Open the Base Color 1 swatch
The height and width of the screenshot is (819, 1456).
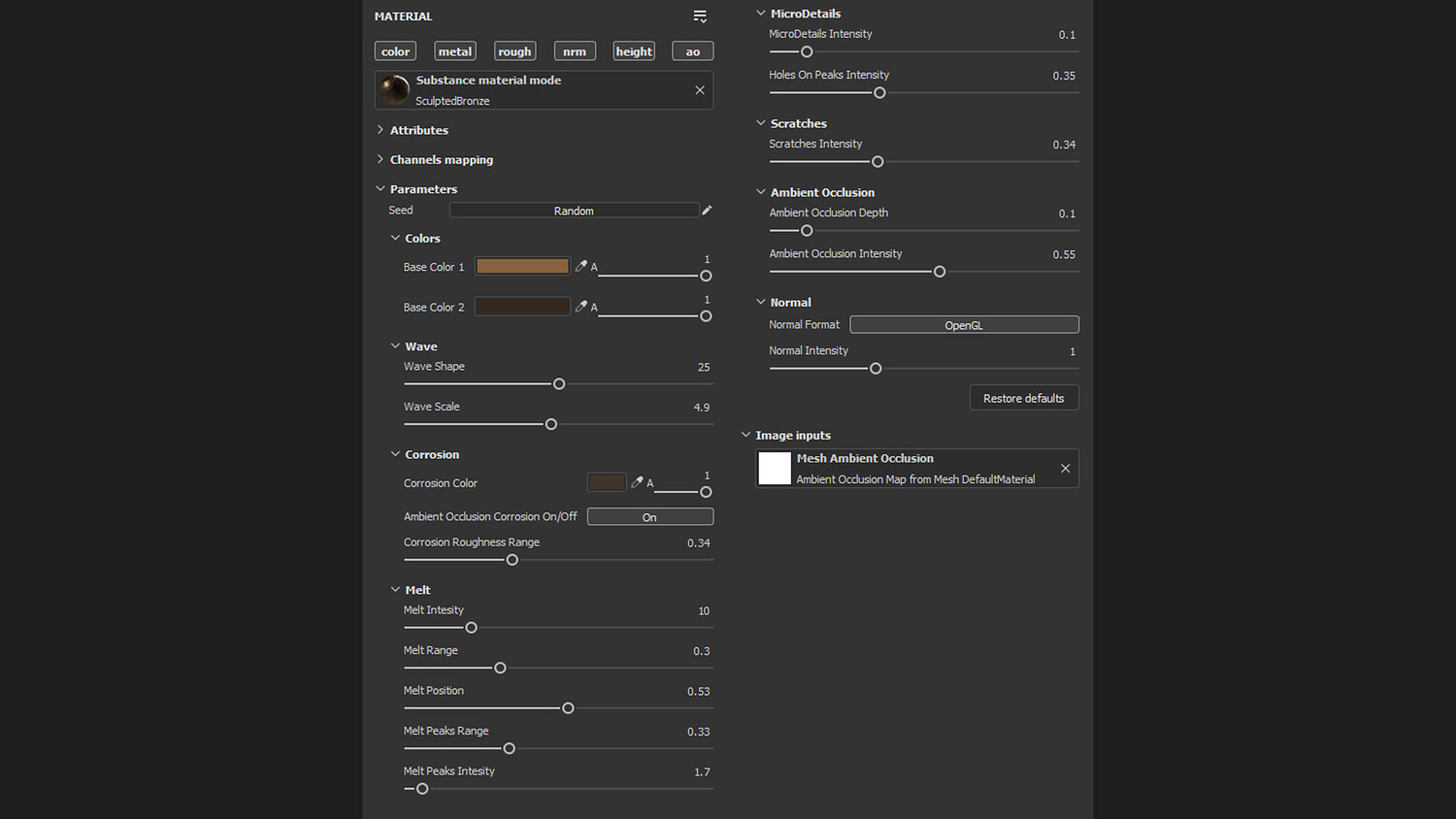tap(522, 266)
